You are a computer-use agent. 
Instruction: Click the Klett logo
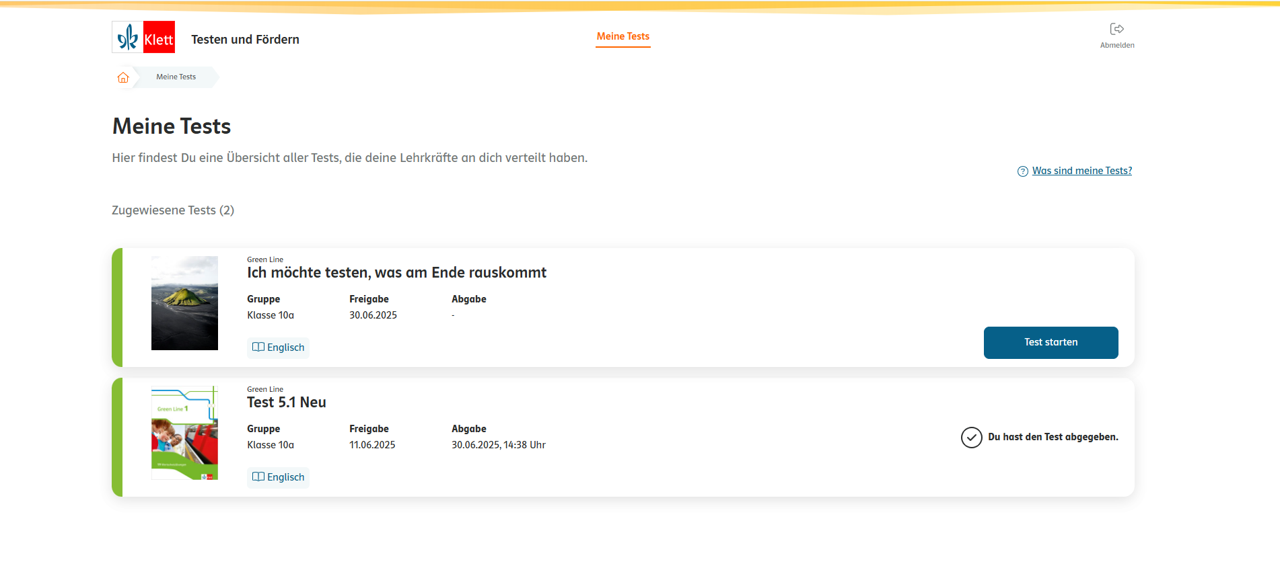point(144,37)
